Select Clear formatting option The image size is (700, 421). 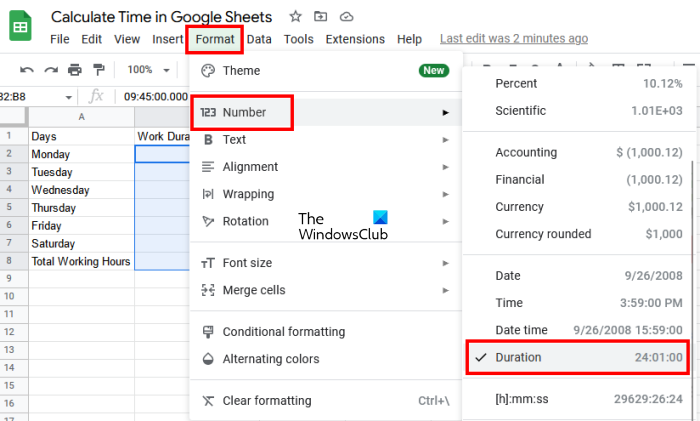(266, 401)
